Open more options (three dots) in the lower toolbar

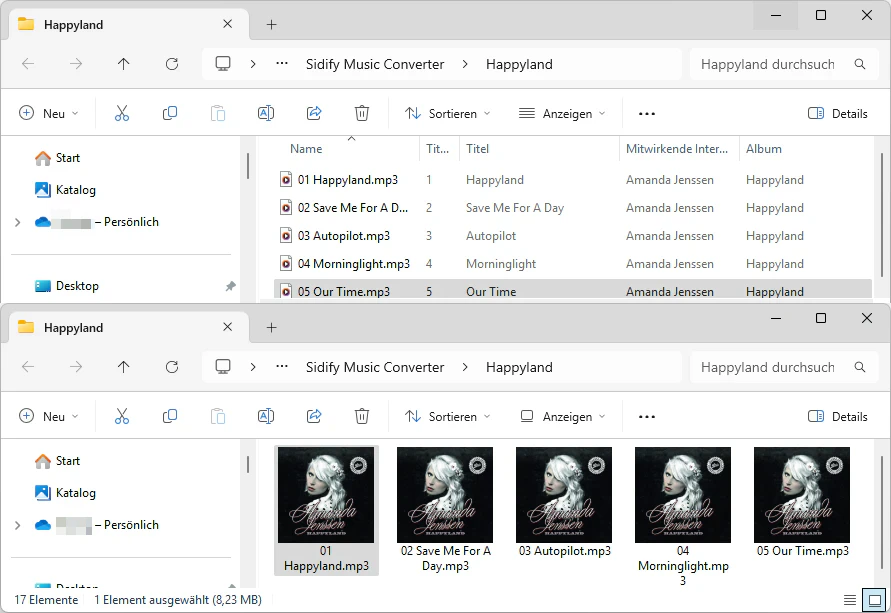click(647, 416)
